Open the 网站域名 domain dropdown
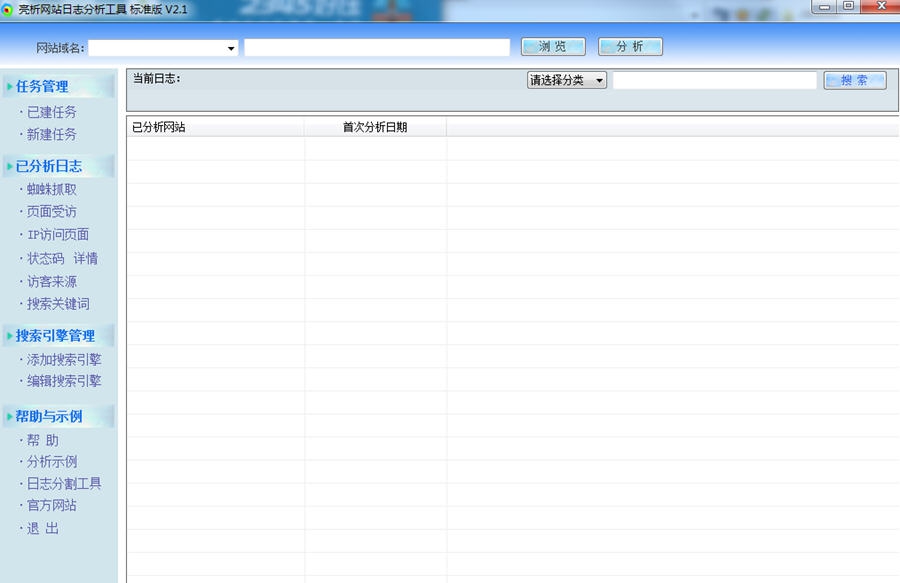Image resolution: width=900 pixels, height=583 pixels. [x=230, y=47]
